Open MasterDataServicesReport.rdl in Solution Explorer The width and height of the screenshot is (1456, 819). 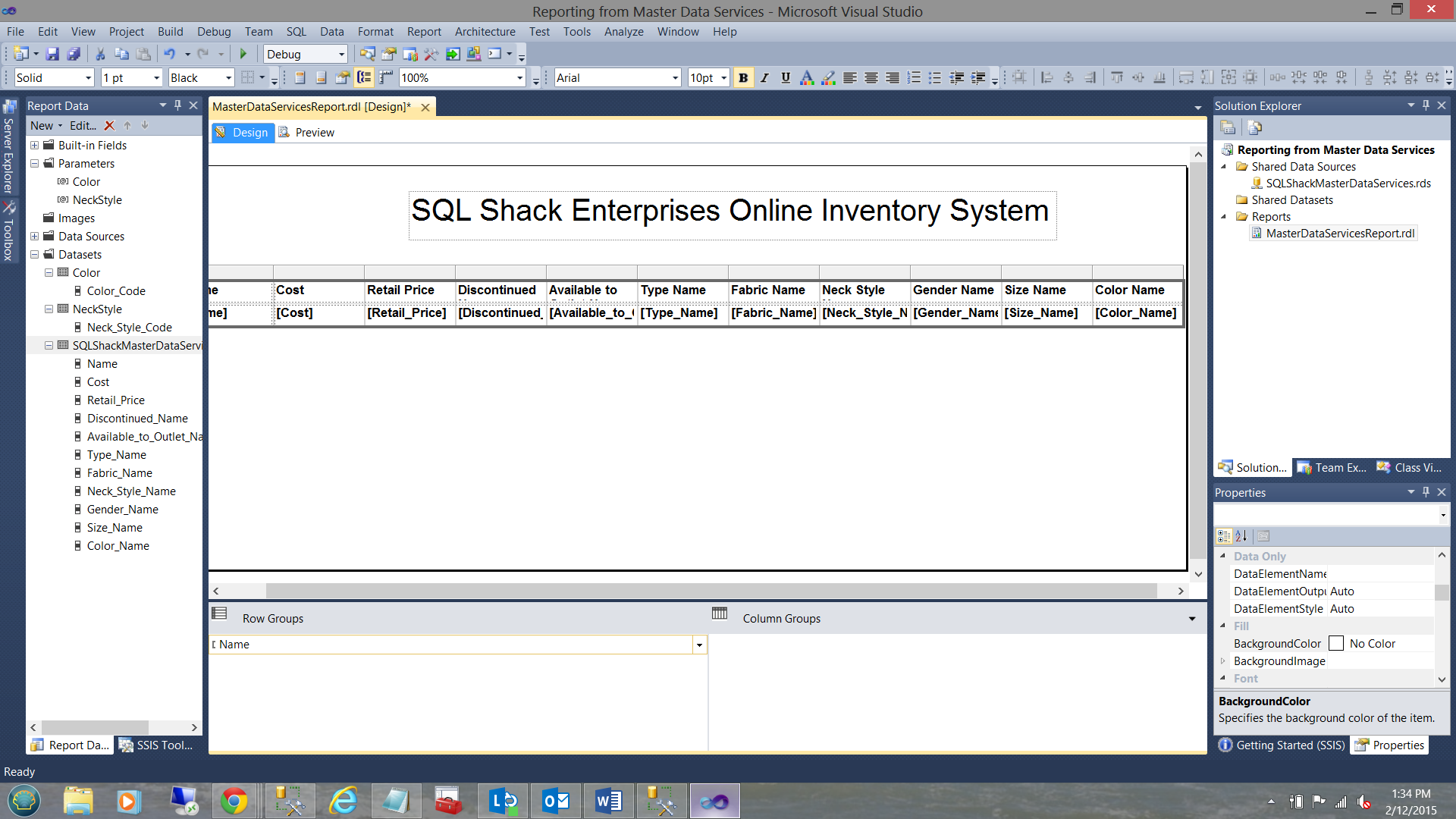1340,234
